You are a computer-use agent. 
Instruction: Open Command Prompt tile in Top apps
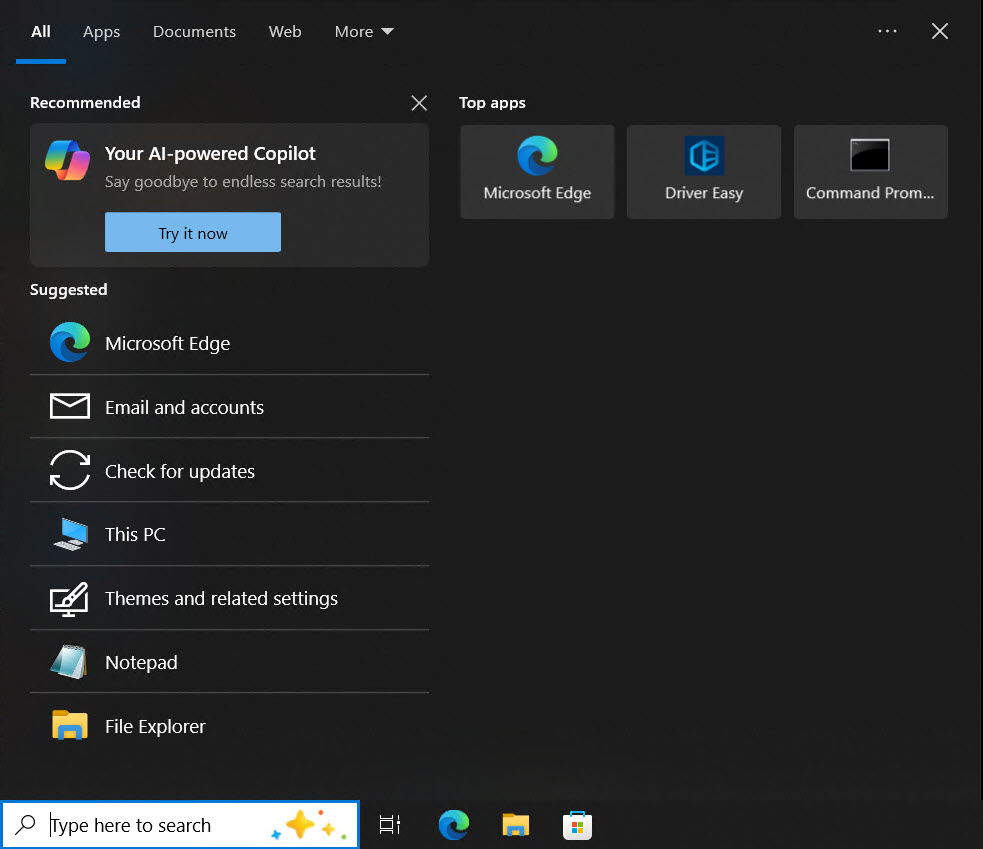[870, 171]
